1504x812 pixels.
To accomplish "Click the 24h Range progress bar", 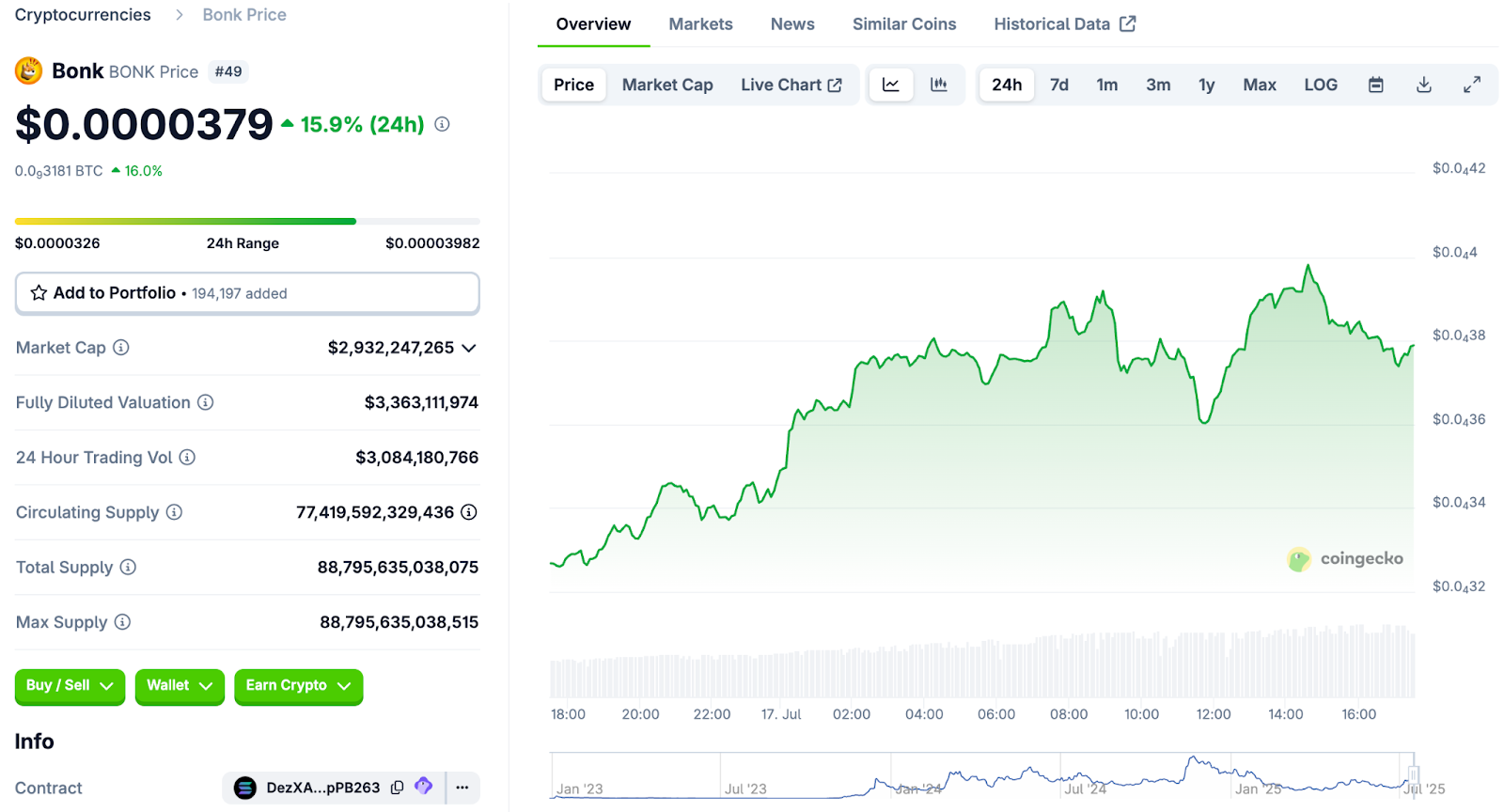I will 247,222.
